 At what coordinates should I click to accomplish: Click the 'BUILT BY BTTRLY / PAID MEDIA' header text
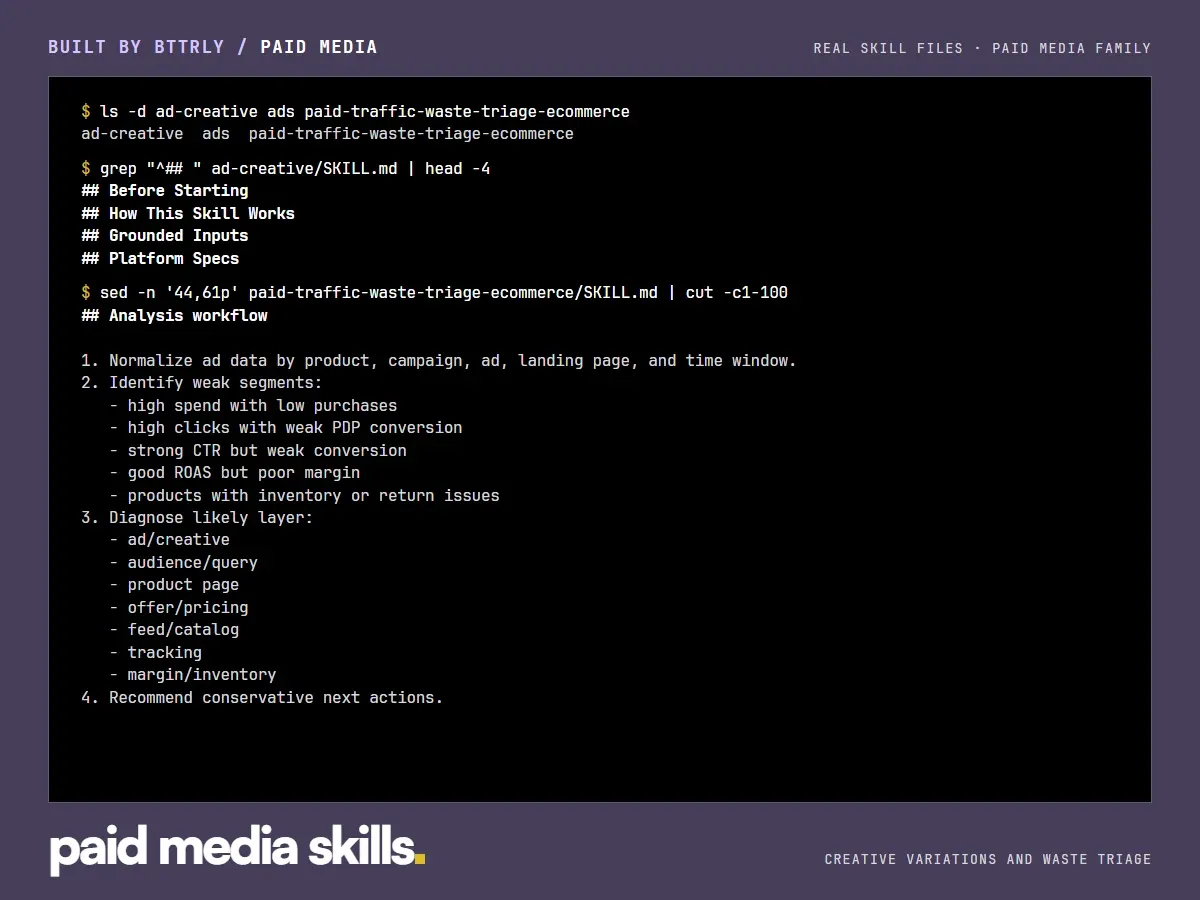213,47
